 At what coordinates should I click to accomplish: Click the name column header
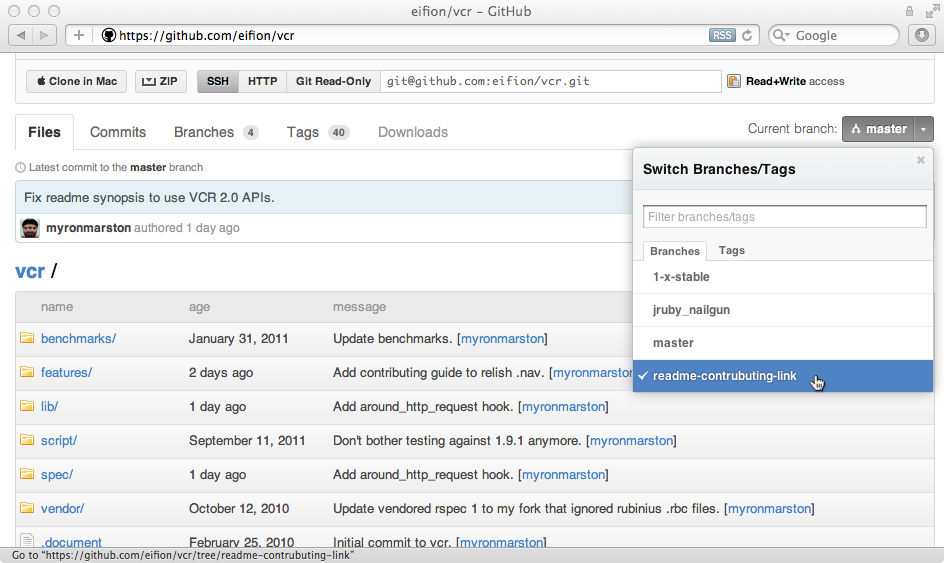tap(57, 306)
